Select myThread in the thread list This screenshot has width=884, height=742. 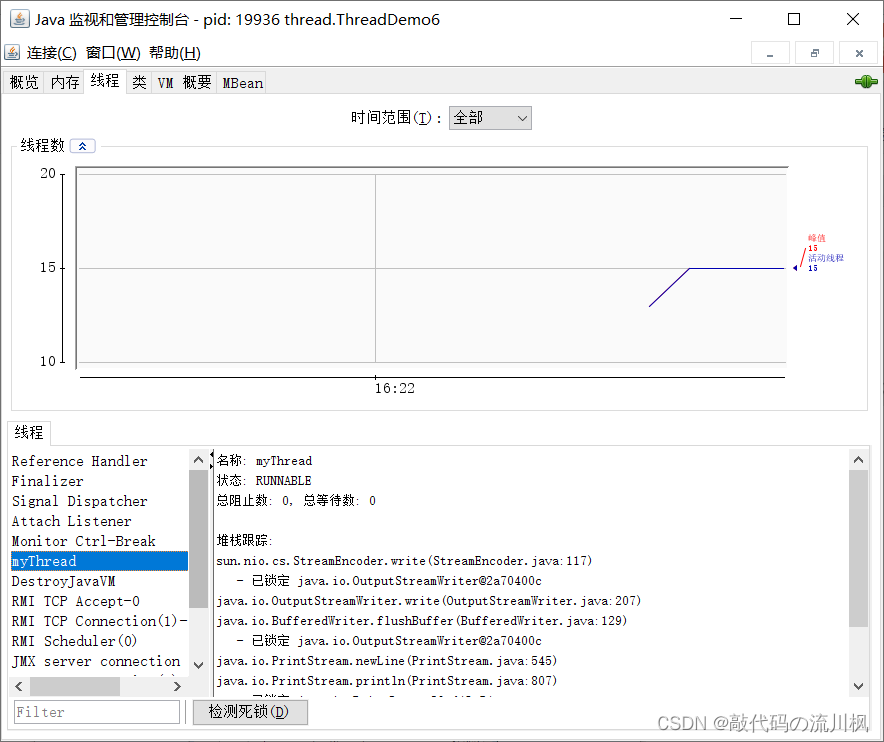click(x=99, y=562)
